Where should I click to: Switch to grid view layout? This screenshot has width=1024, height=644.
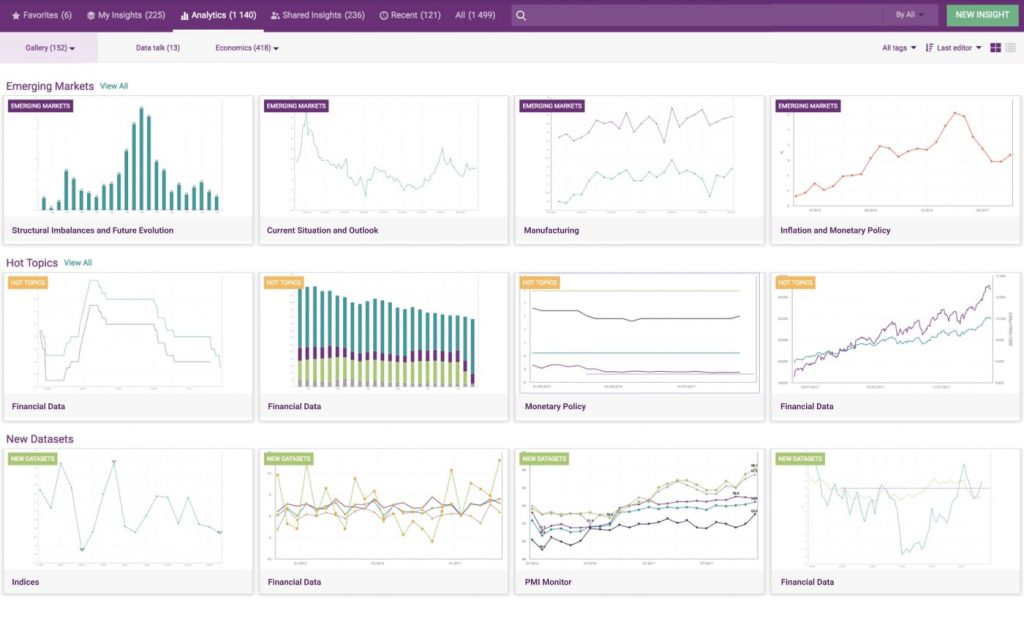pyautogui.click(x=995, y=48)
